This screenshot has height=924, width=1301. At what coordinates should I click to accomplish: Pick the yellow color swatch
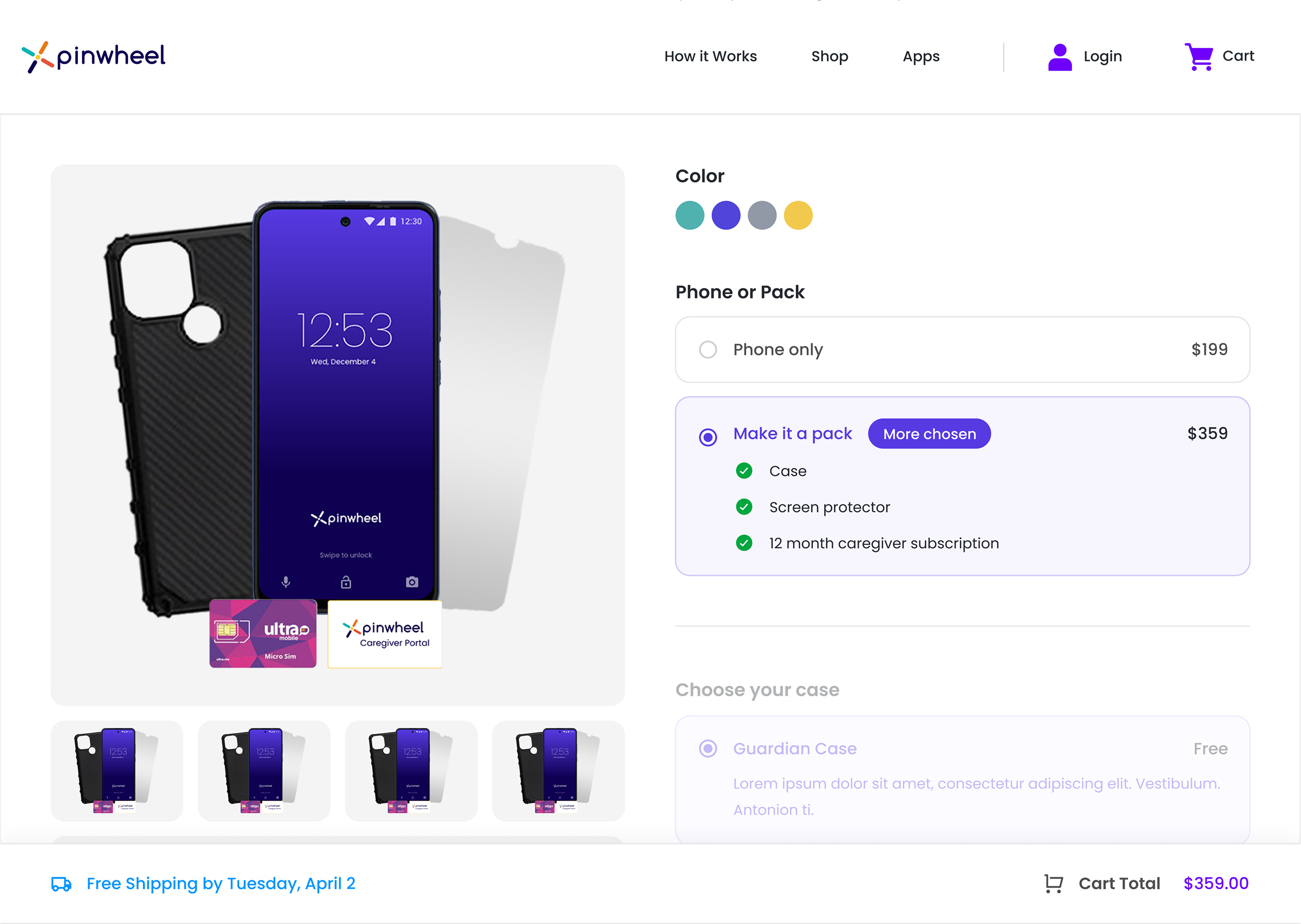click(798, 216)
